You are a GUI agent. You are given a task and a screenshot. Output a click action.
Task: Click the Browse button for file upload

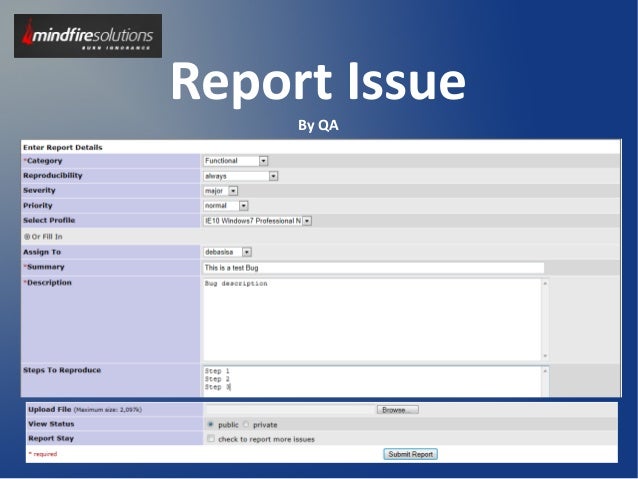pyautogui.click(x=398, y=410)
